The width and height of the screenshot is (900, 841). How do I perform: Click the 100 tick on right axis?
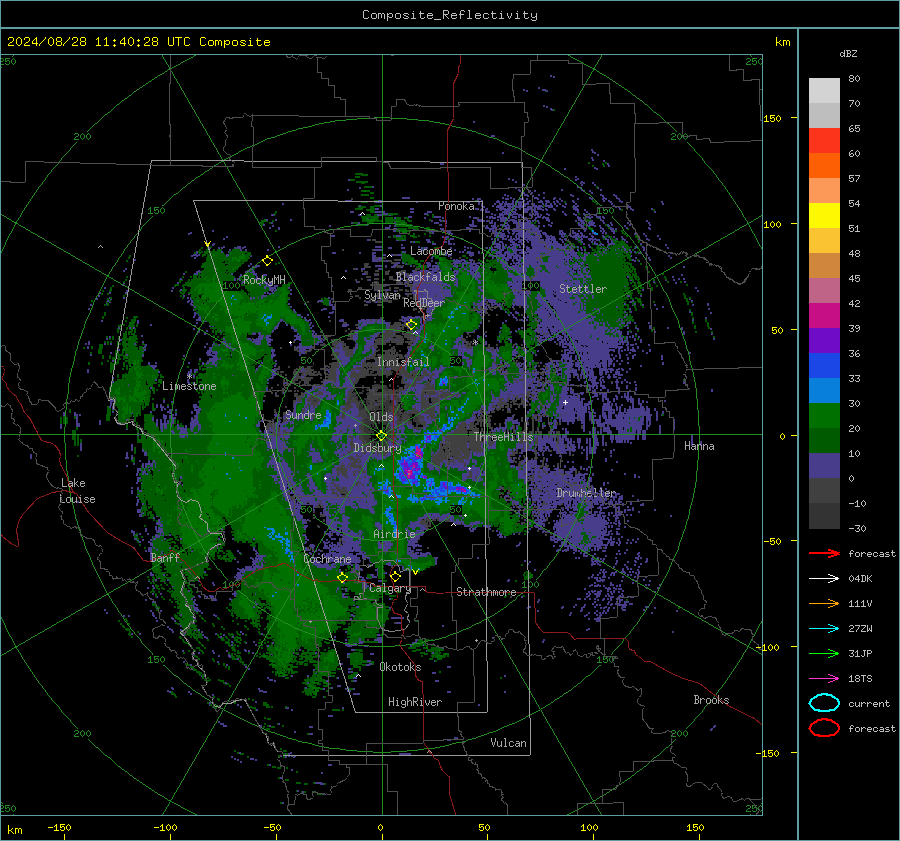(772, 224)
